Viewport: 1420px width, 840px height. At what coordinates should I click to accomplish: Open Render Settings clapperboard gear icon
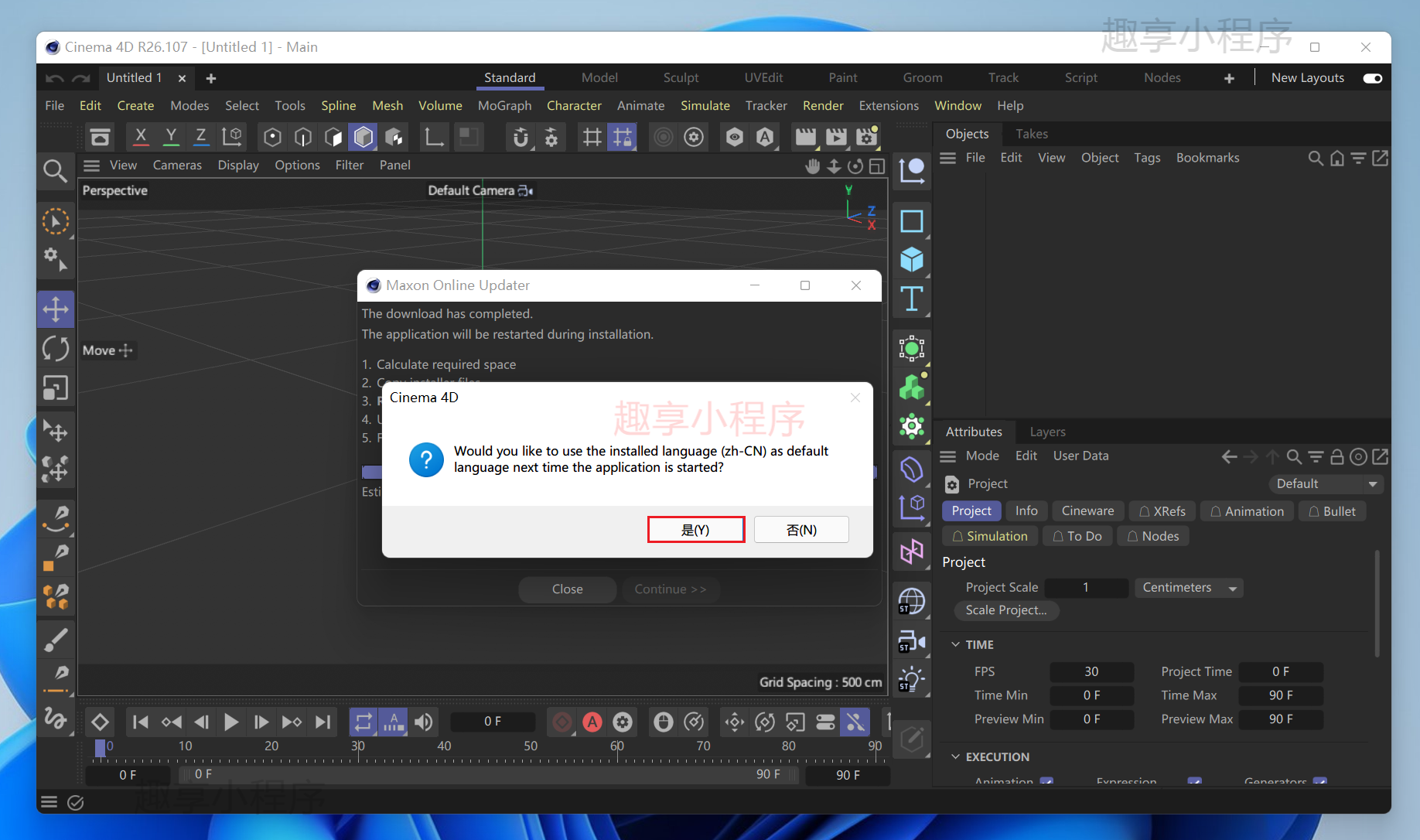(x=867, y=137)
